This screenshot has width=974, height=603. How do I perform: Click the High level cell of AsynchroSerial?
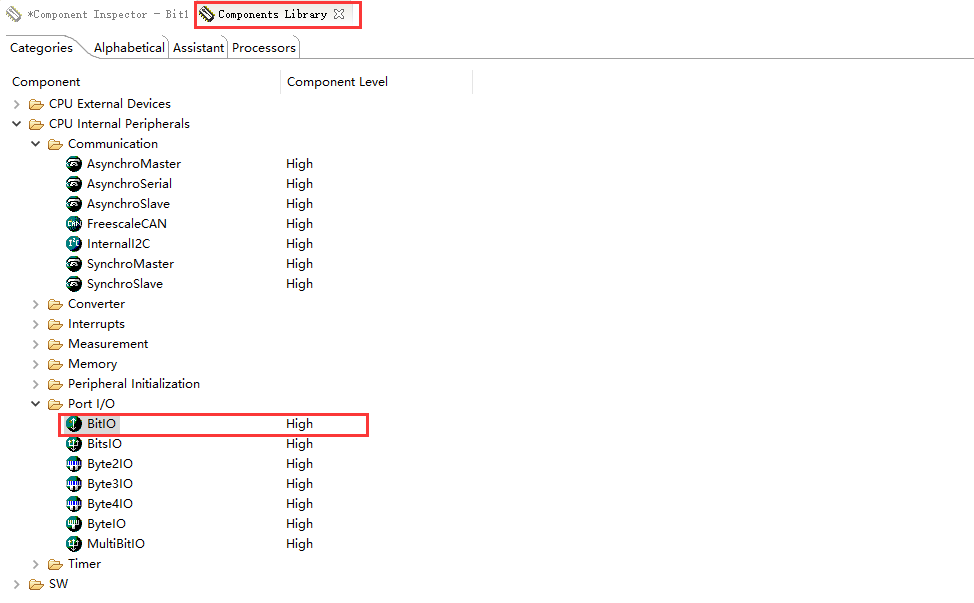point(299,184)
